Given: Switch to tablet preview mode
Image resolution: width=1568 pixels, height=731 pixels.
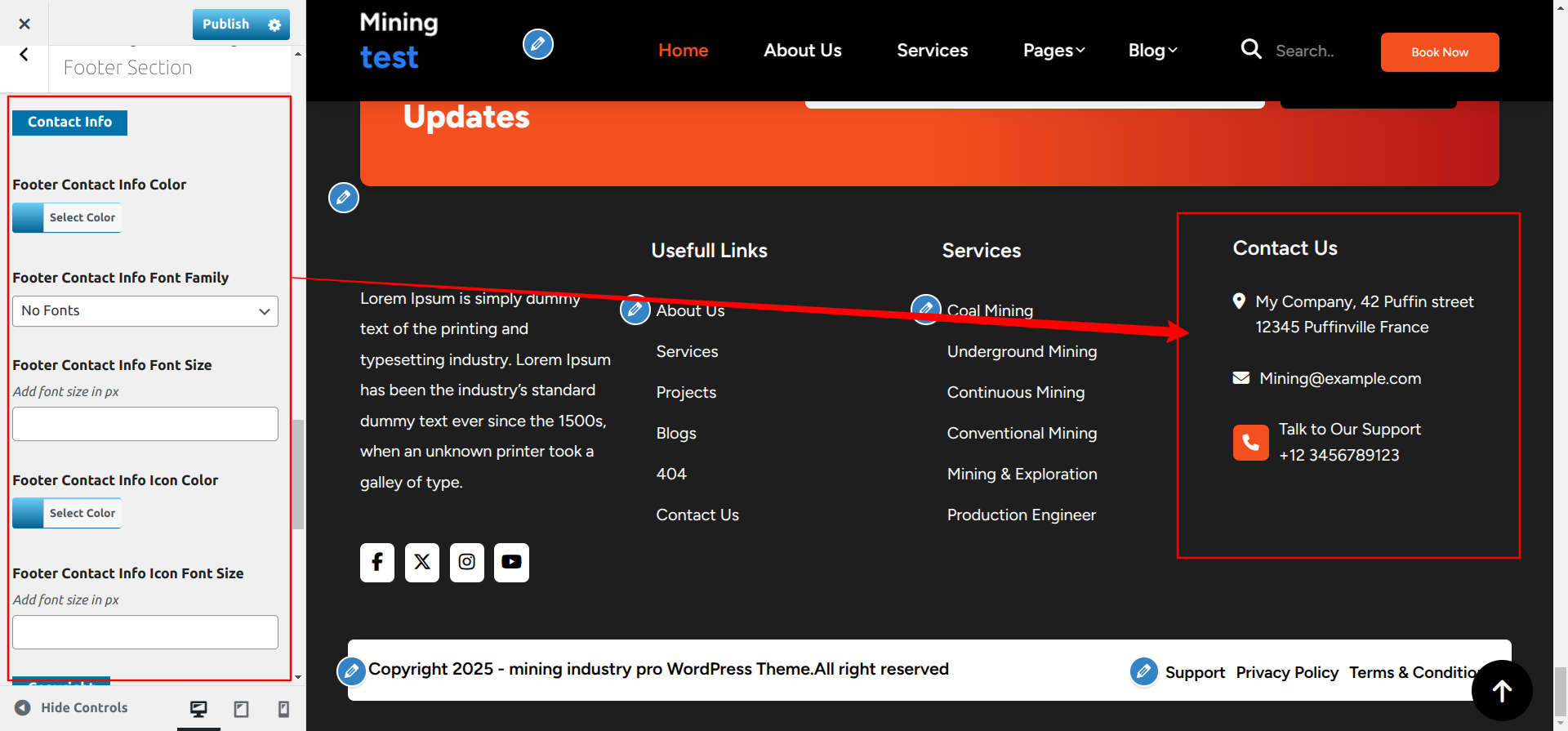Looking at the screenshot, I should (x=241, y=709).
